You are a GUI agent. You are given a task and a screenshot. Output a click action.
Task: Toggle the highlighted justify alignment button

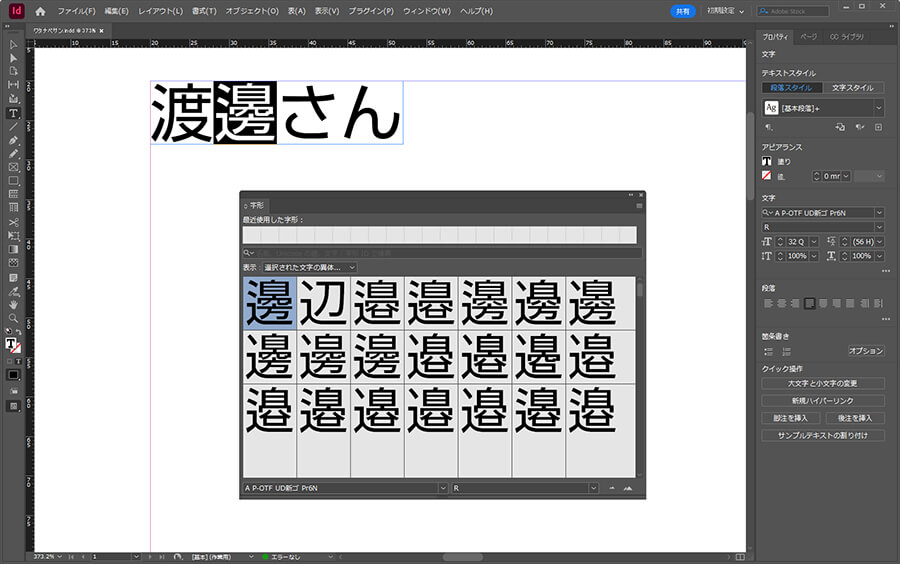[810, 303]
